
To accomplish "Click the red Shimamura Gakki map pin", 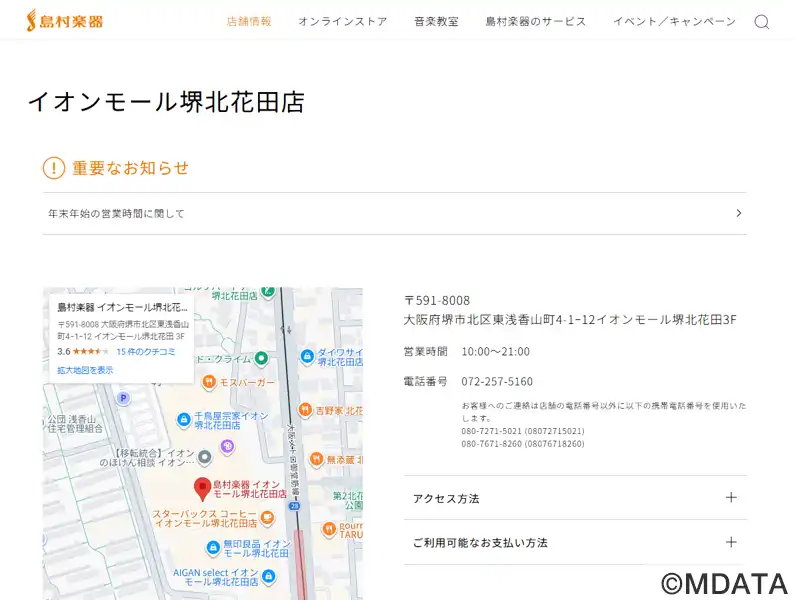I will point(202,489).
